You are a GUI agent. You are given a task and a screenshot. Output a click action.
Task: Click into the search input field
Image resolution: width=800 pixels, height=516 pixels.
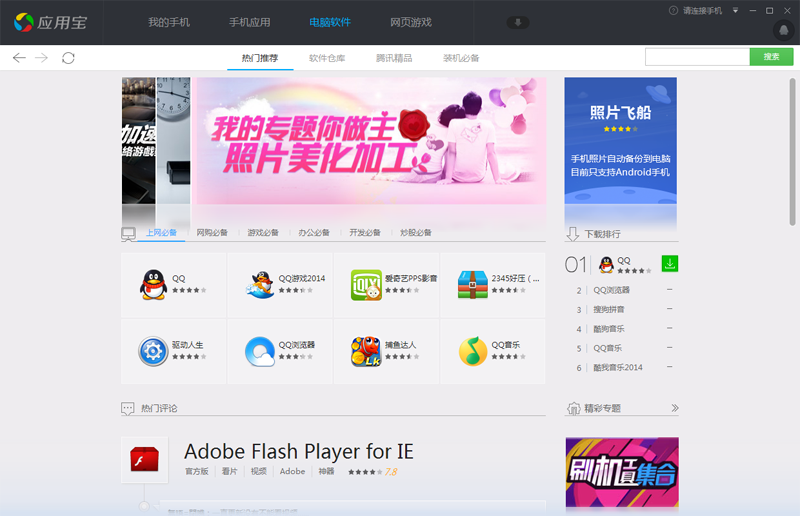[697, 57]
